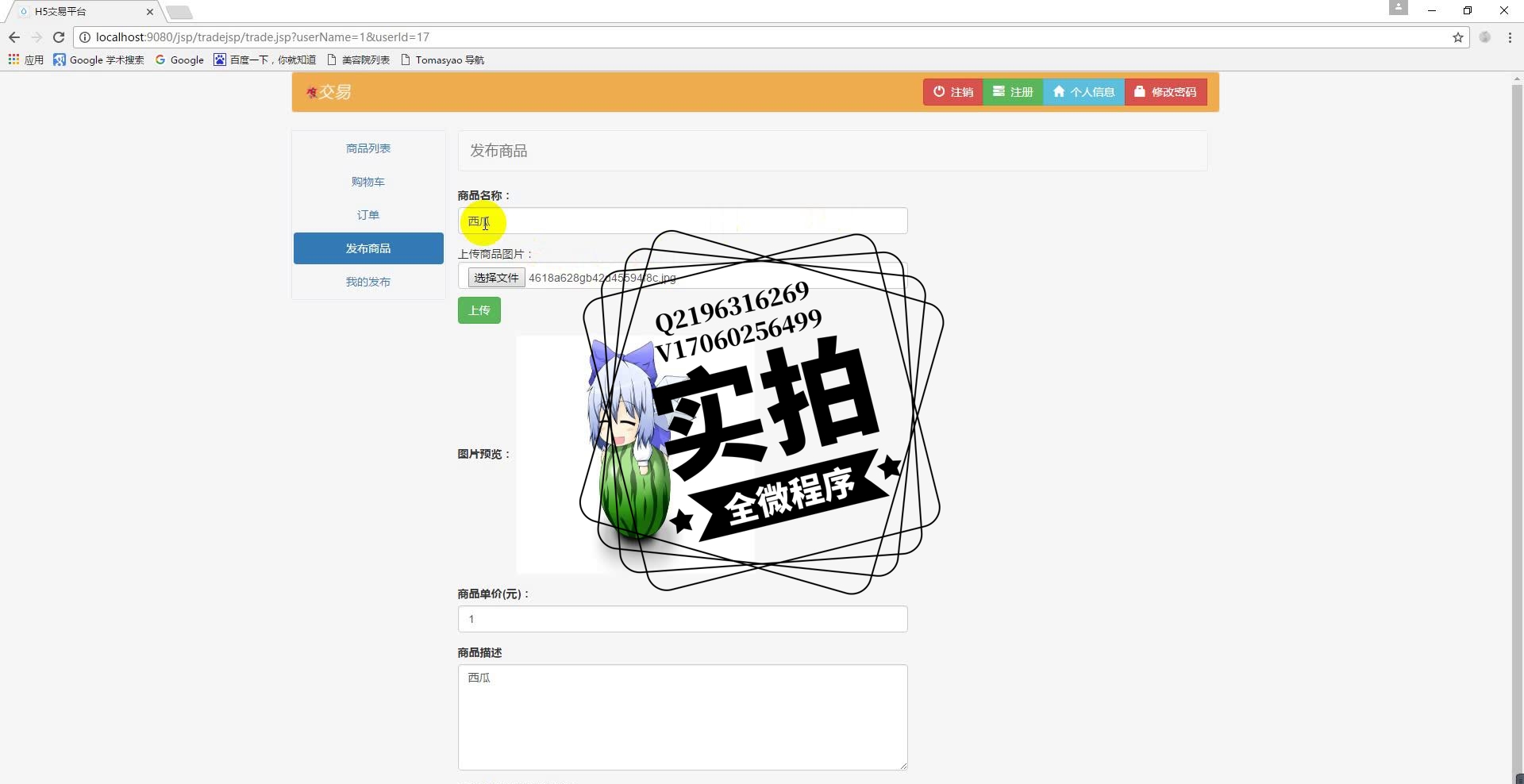The image size is (1524, 784).
Task: Open 我的发布 in the sidebar
Action: tap(368, 282)
